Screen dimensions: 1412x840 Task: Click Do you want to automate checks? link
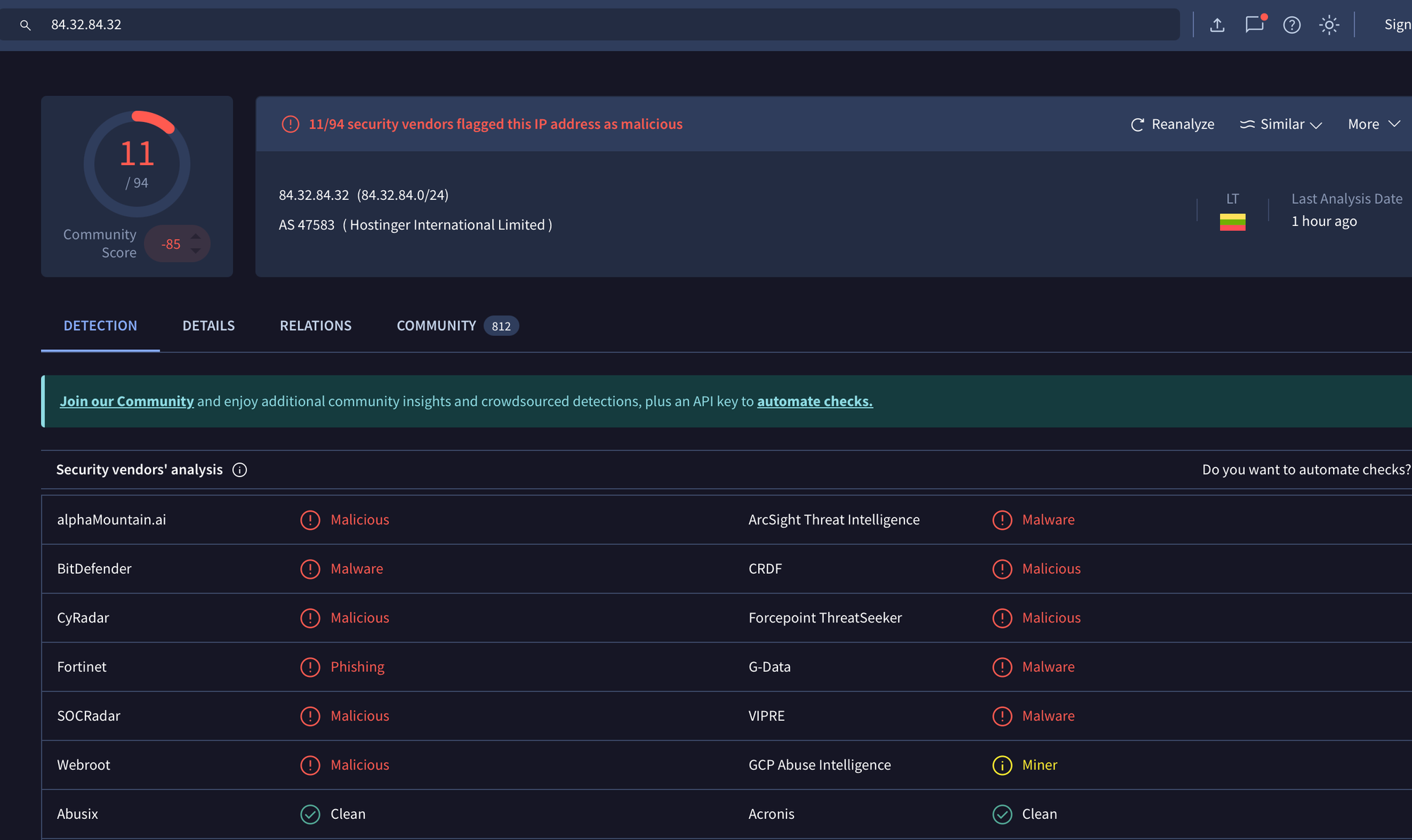pyautogui.click(x=1306, y=470)
